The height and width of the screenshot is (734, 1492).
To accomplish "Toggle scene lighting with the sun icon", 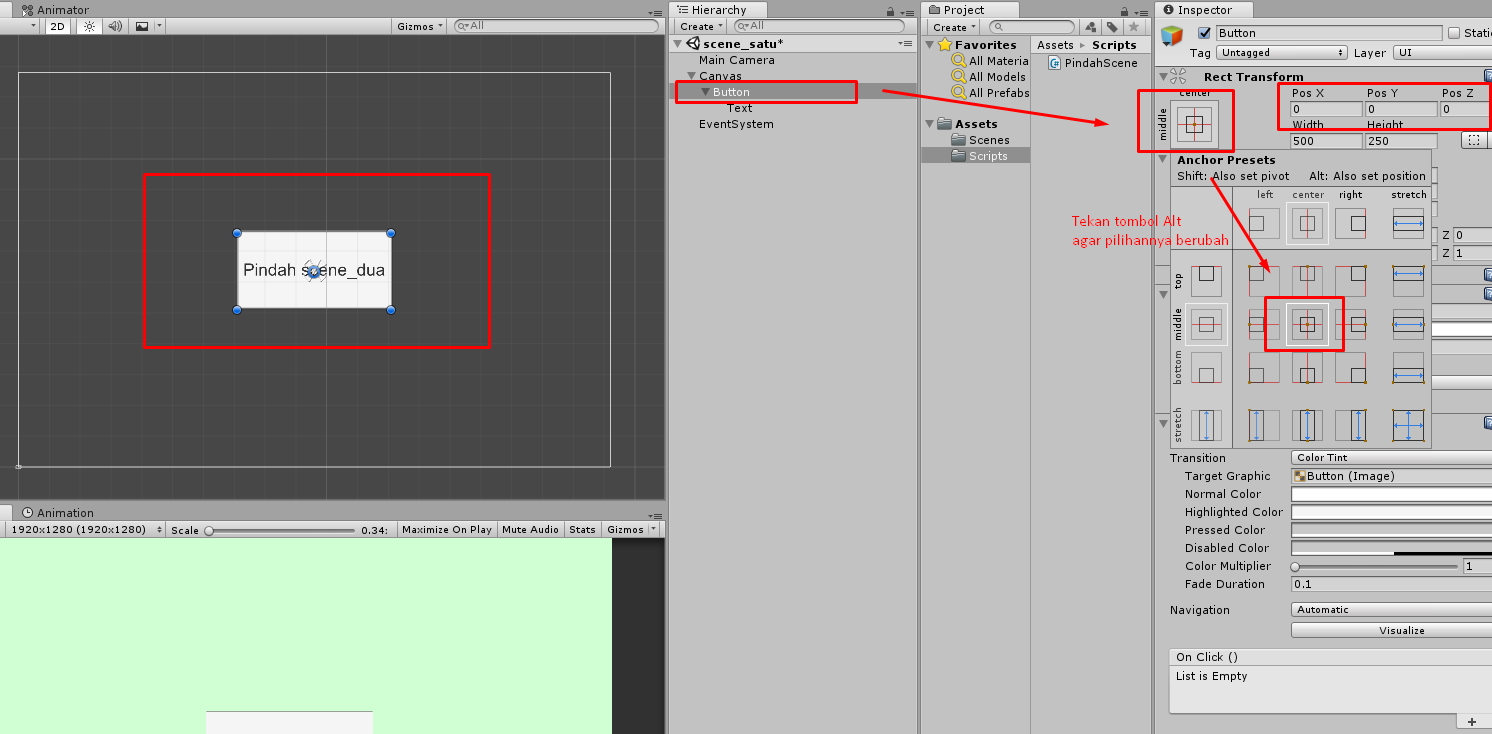I will pos(88,26).
